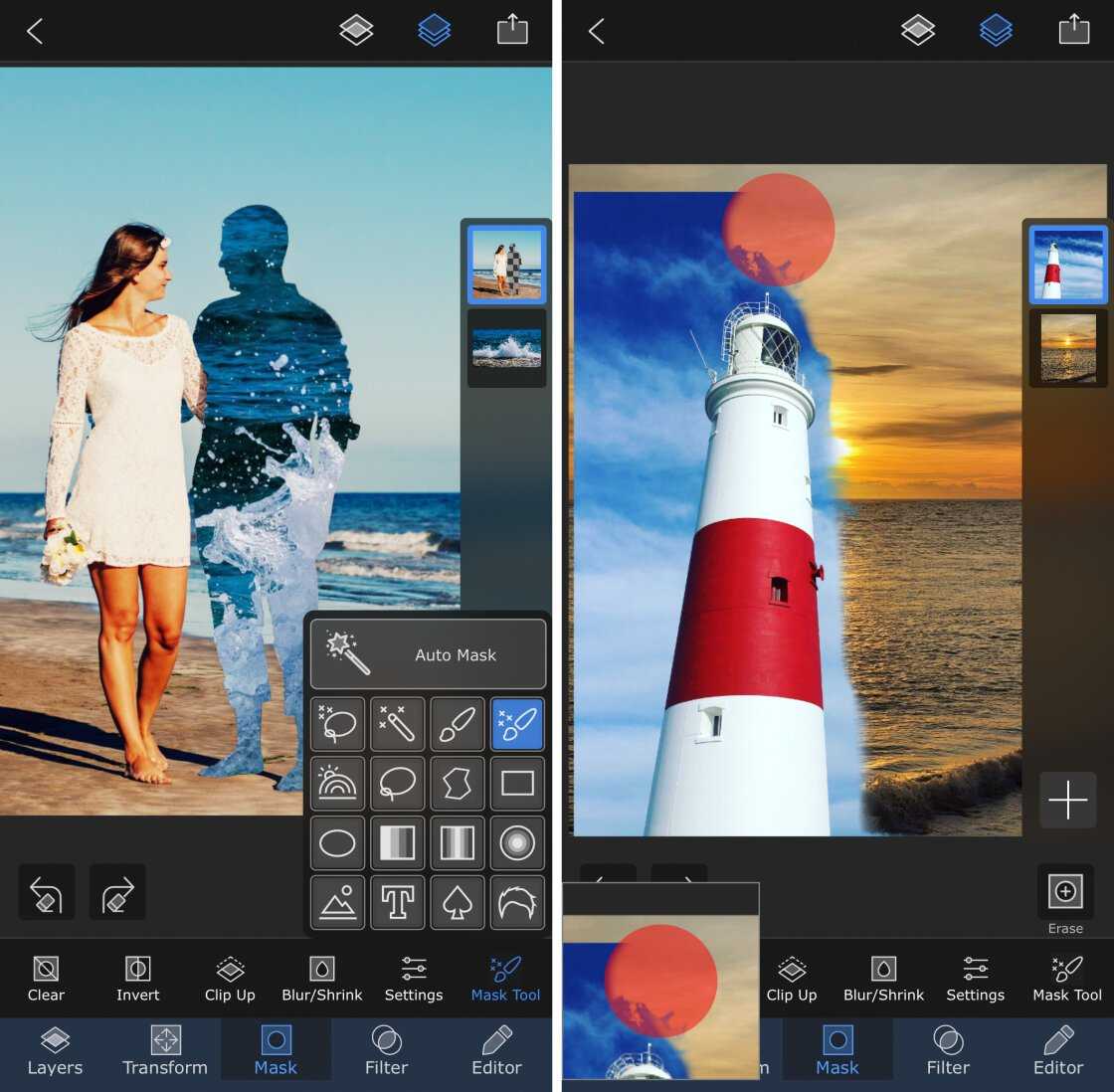Choose the text mask tool
Image resolution: width=1114 pixels, height=1092 pixels.
[x=397, y=903]
